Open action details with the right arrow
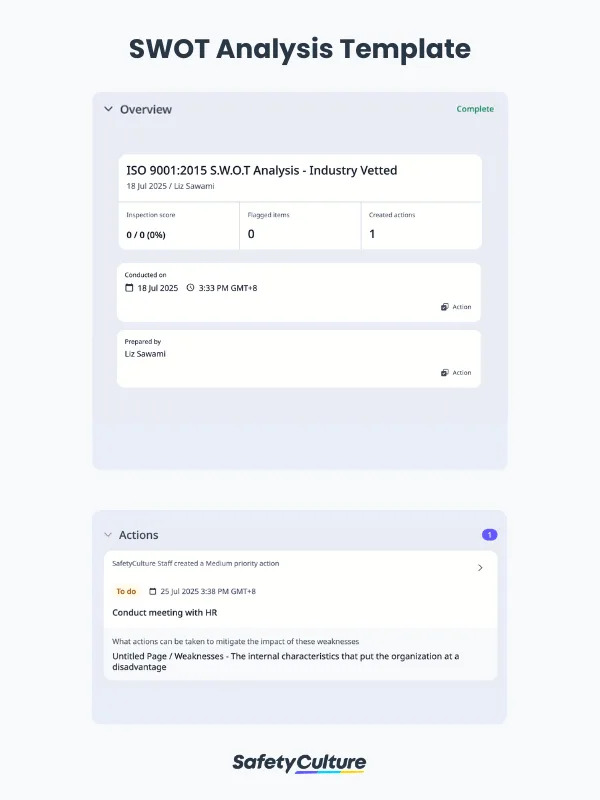Viewport: 600px width, 800px height. click(480, 568)
